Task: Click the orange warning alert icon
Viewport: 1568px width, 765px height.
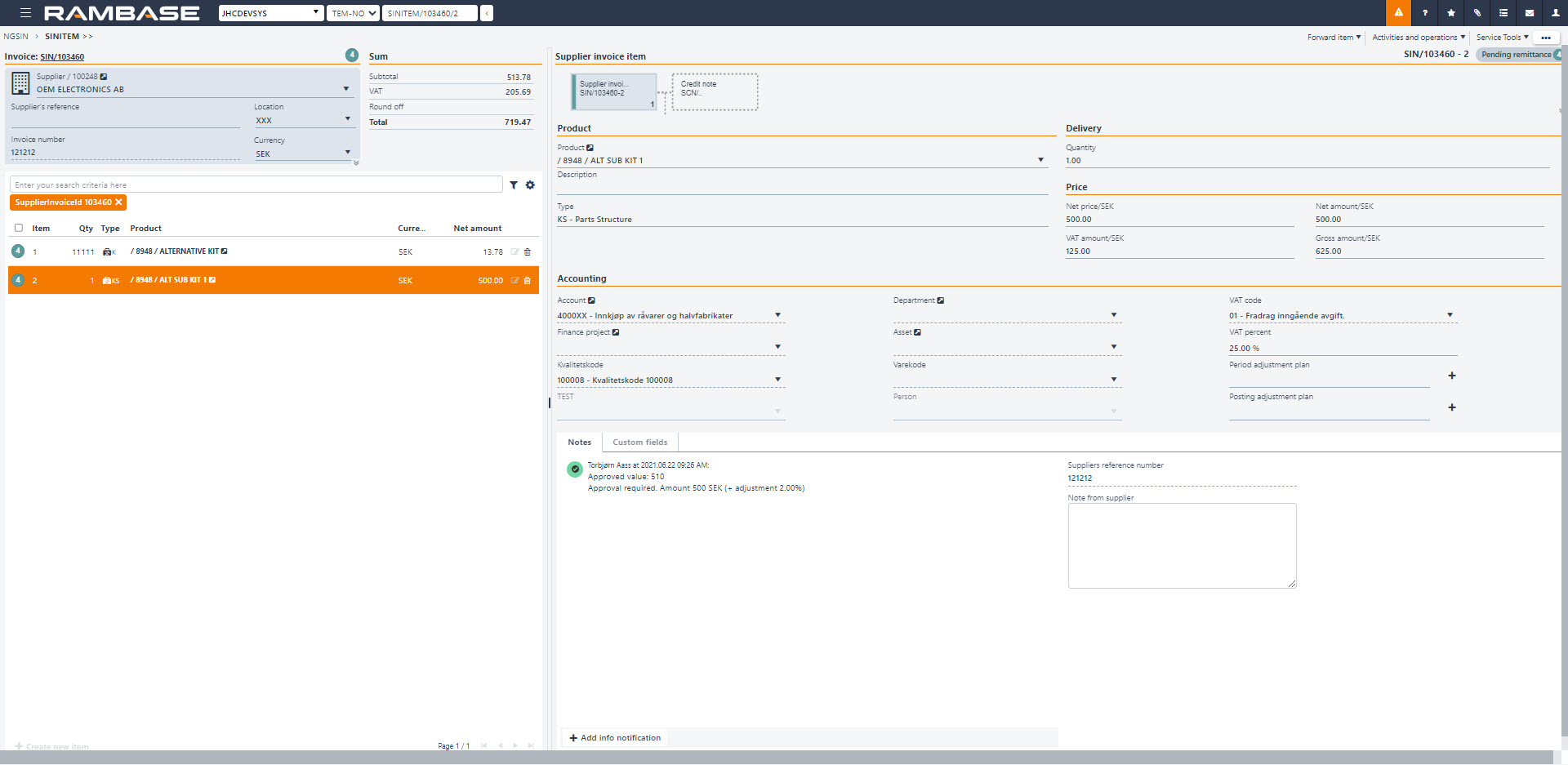Action: (1398, 13)
